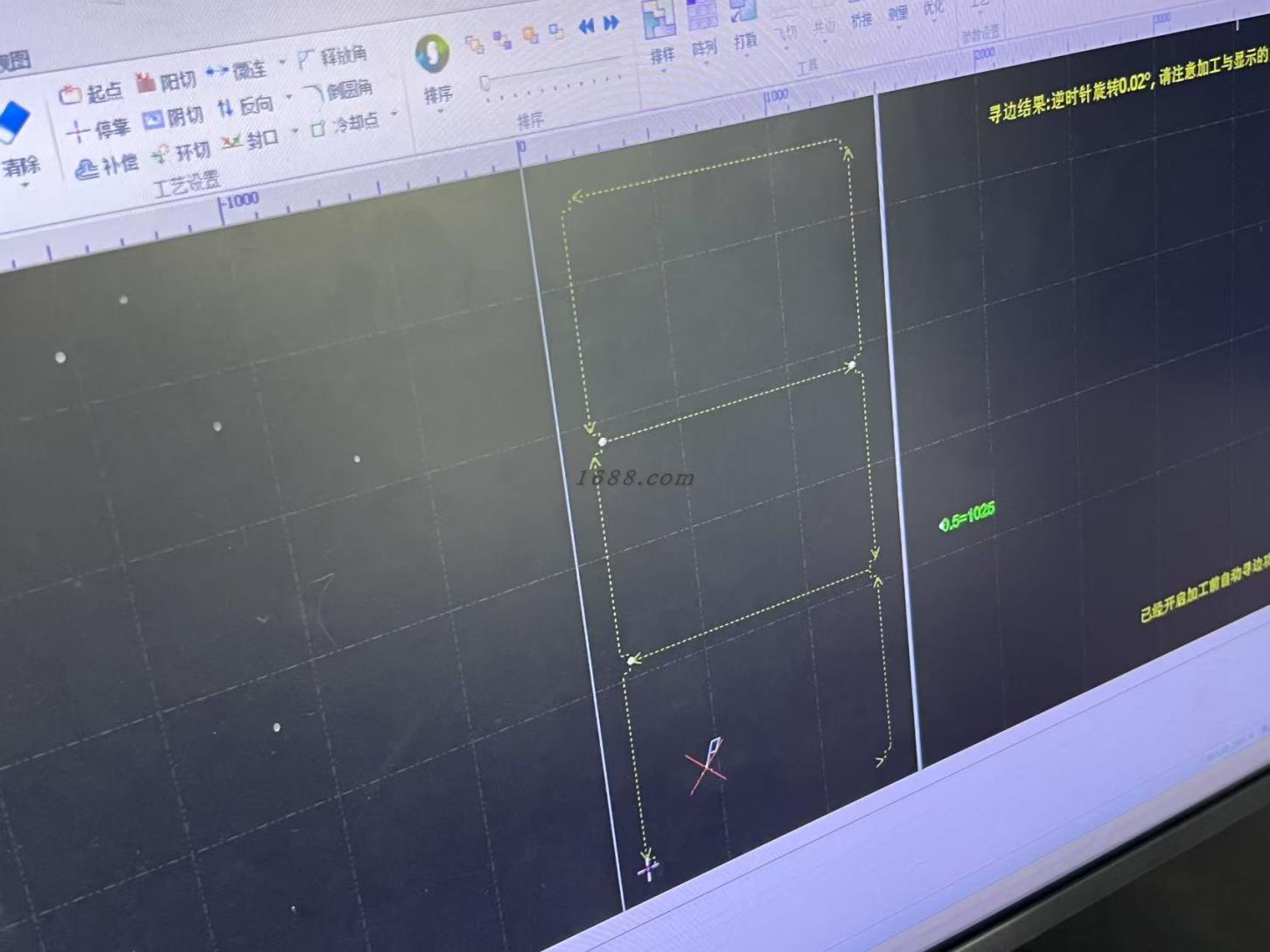Expand the 封口 dropdown arrow
Image resolution: width=1270 pixels, height=952 pixels.
click(x=295, y=132)
